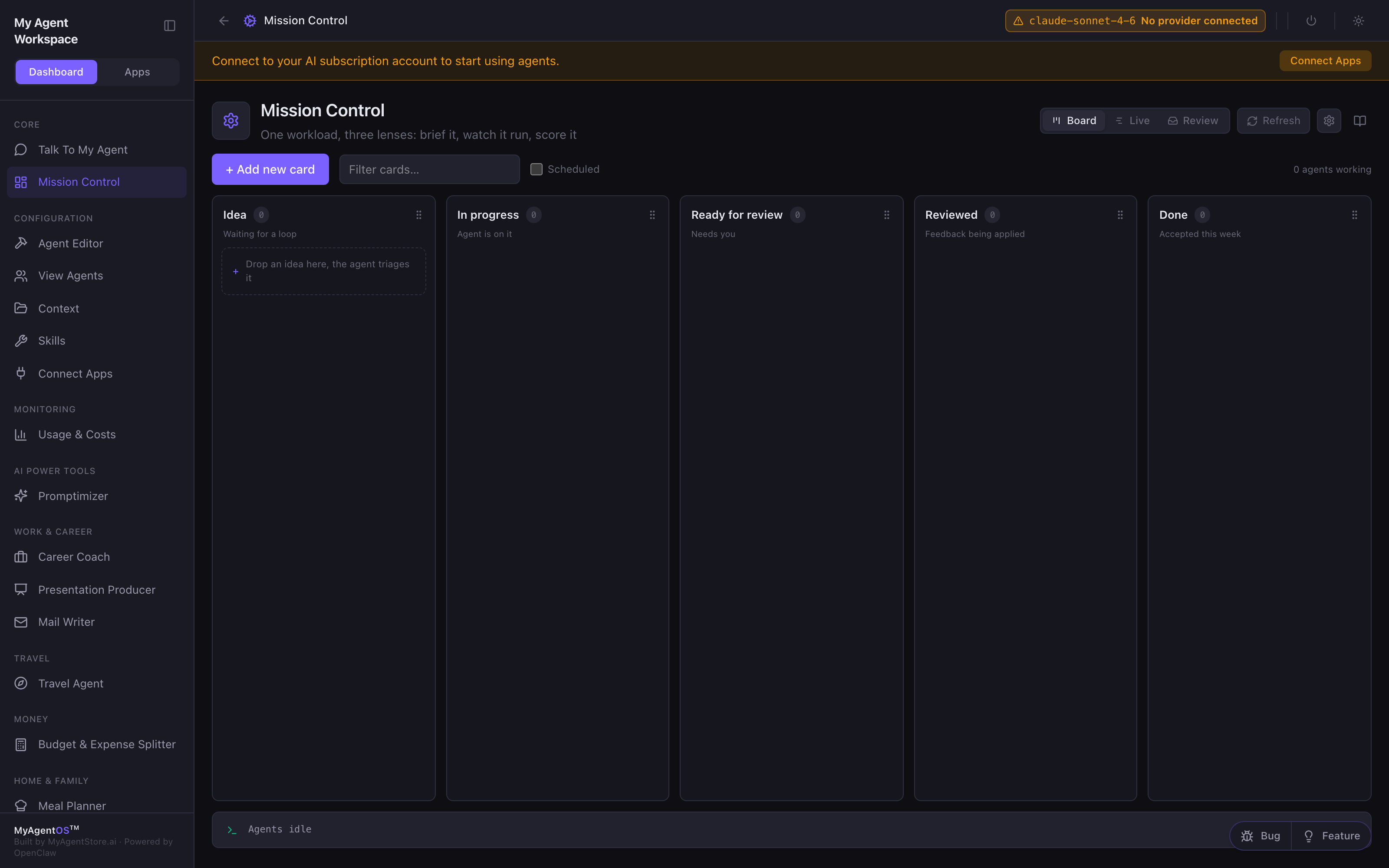The width and height of the screenshot is (1389, 868).
Task: Open Presentation Producer
Action: coord(96,589)
